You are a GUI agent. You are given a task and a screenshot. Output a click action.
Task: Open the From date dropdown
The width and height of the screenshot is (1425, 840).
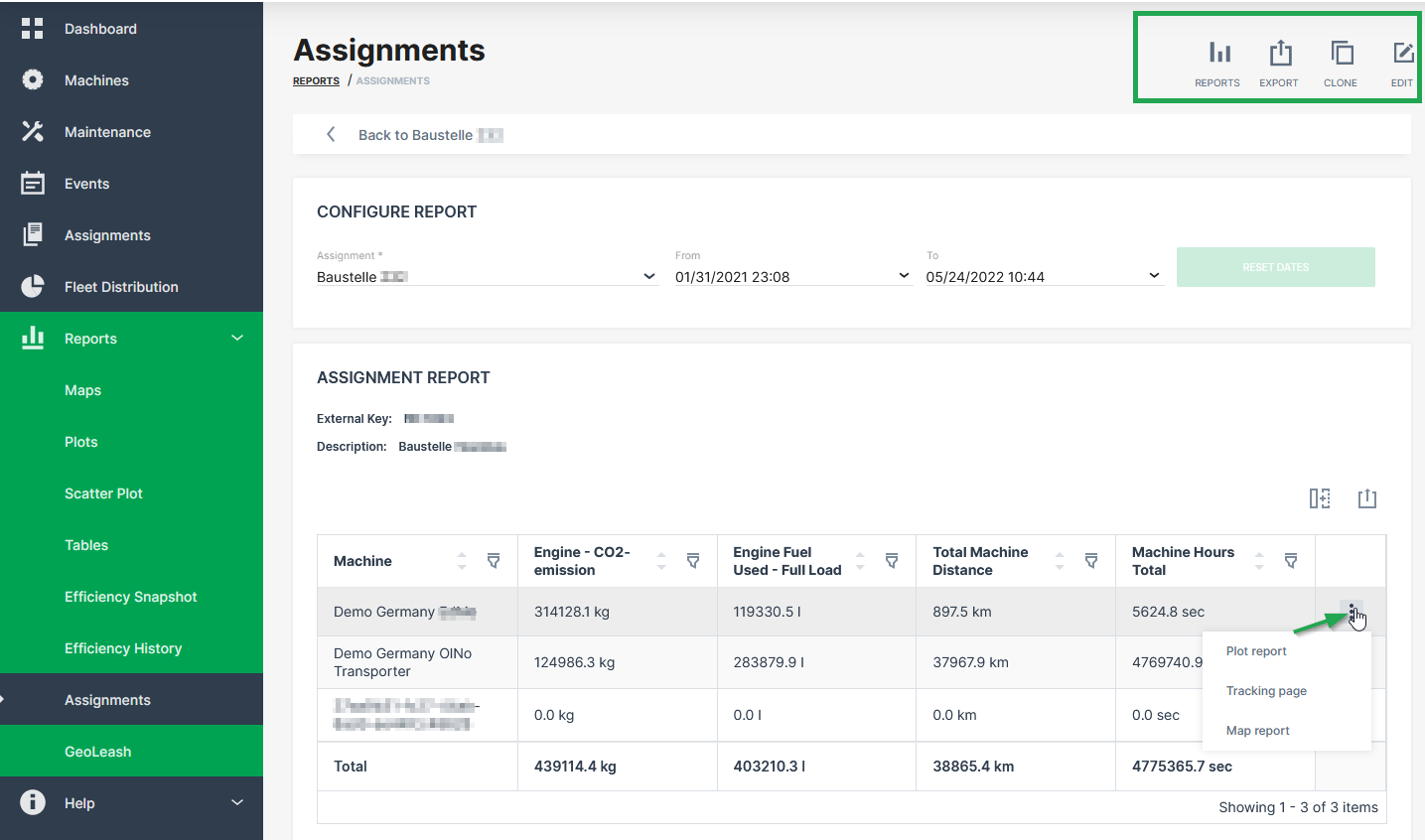click(x=904, y=276)
